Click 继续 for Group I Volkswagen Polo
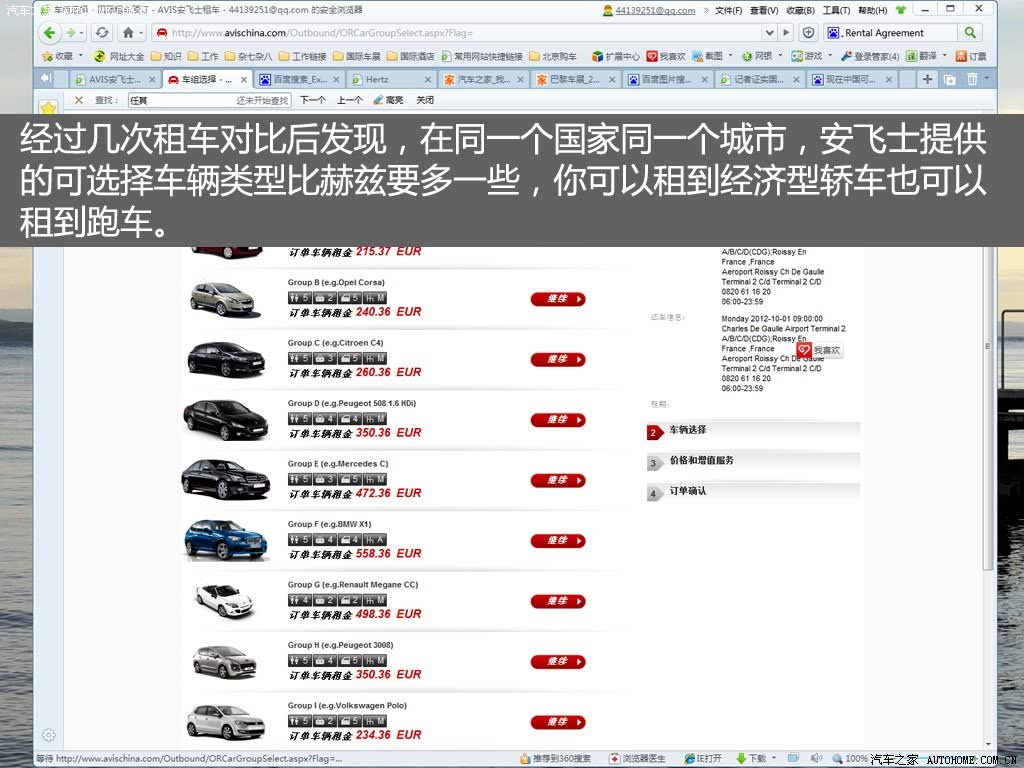 coord(558,722)
